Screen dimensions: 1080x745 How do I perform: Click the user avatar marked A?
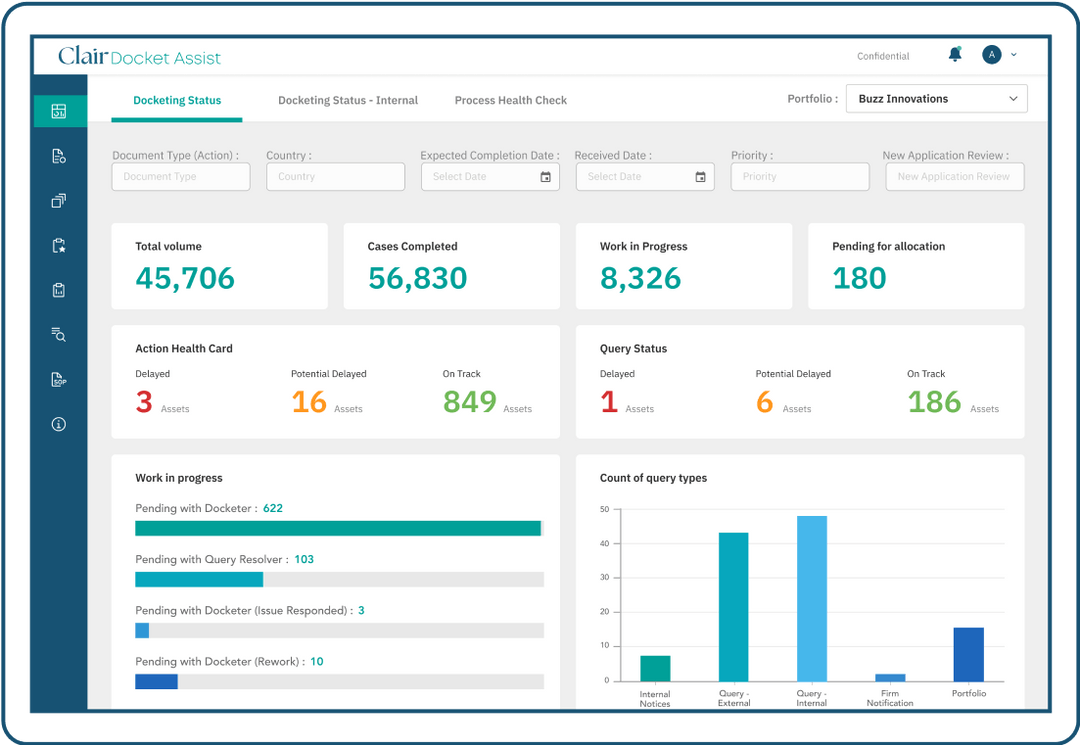991,55
